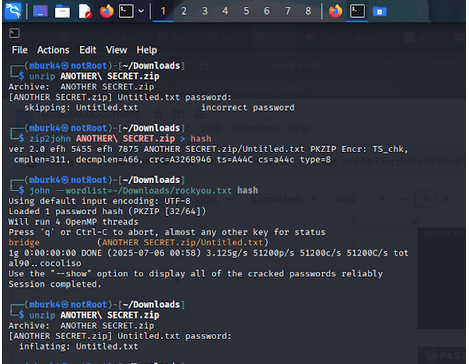Click 'zip2john' in the second command
Image resolution: width=469 pixels, height=364 pixels.
[x=50, y=139]
